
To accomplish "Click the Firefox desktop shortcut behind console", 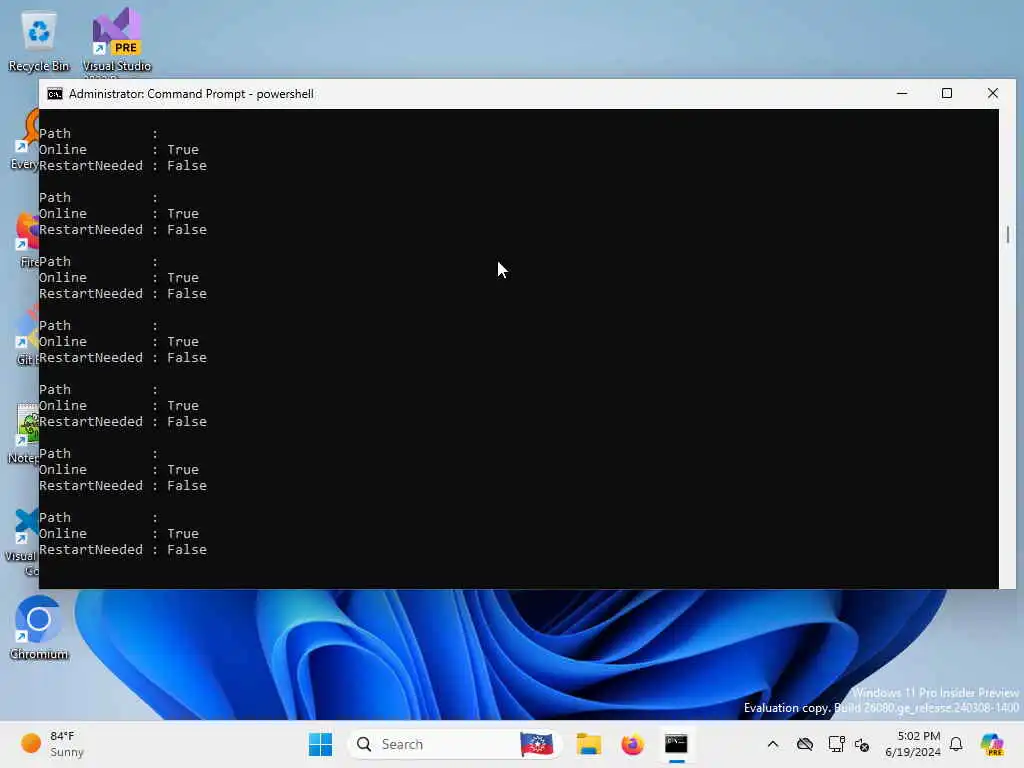I will [x=26, y=238].
